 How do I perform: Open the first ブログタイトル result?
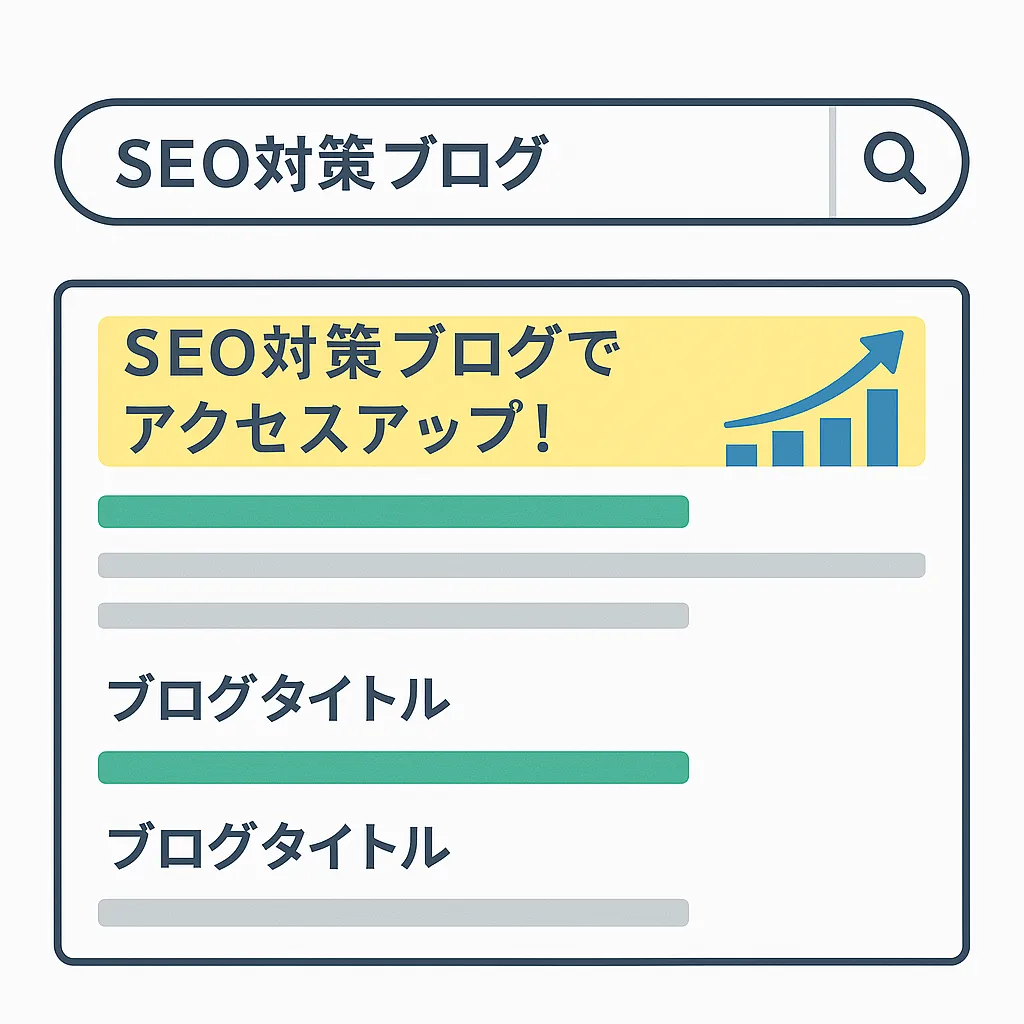point(279,698)
